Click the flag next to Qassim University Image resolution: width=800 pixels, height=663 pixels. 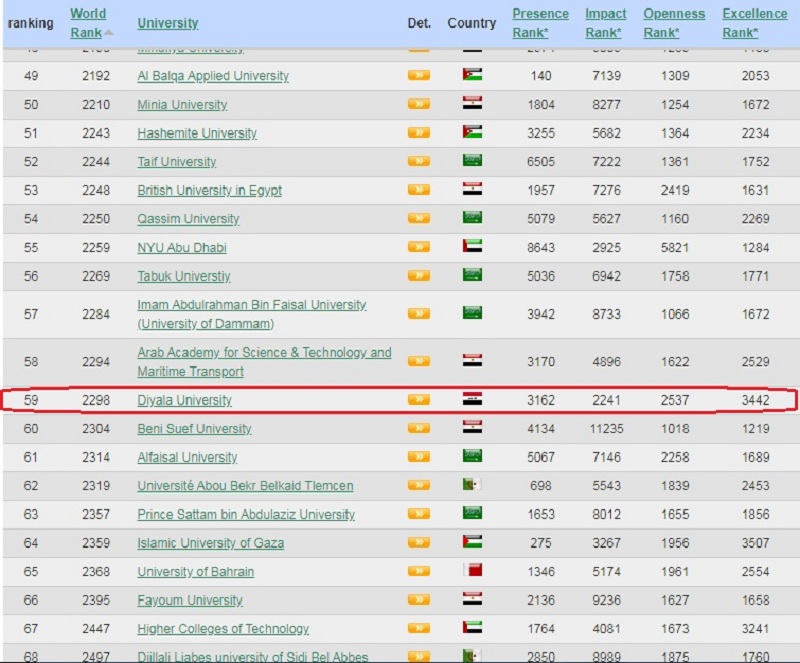472,217
